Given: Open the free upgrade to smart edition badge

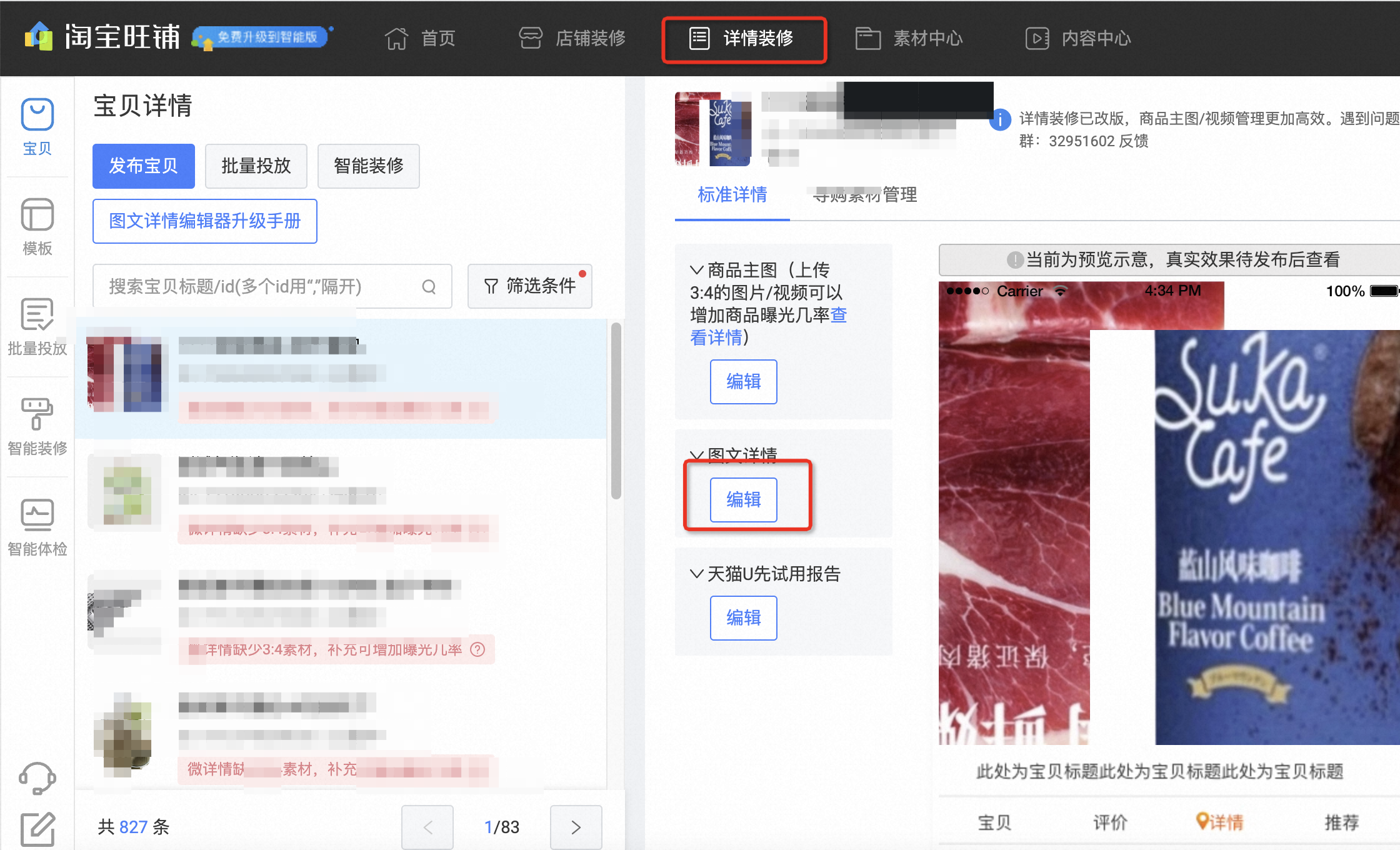Looking at the screenshot, I should [262, 37].
